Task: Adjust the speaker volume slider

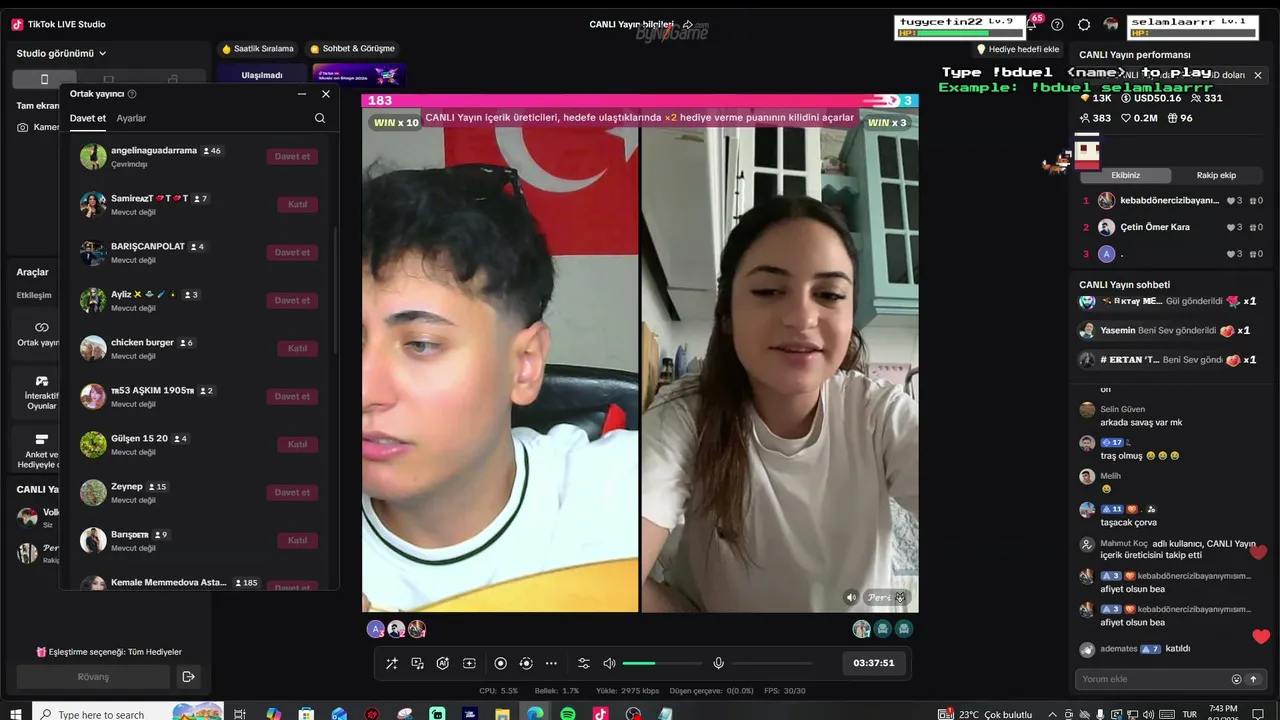Action: (662, 663)
